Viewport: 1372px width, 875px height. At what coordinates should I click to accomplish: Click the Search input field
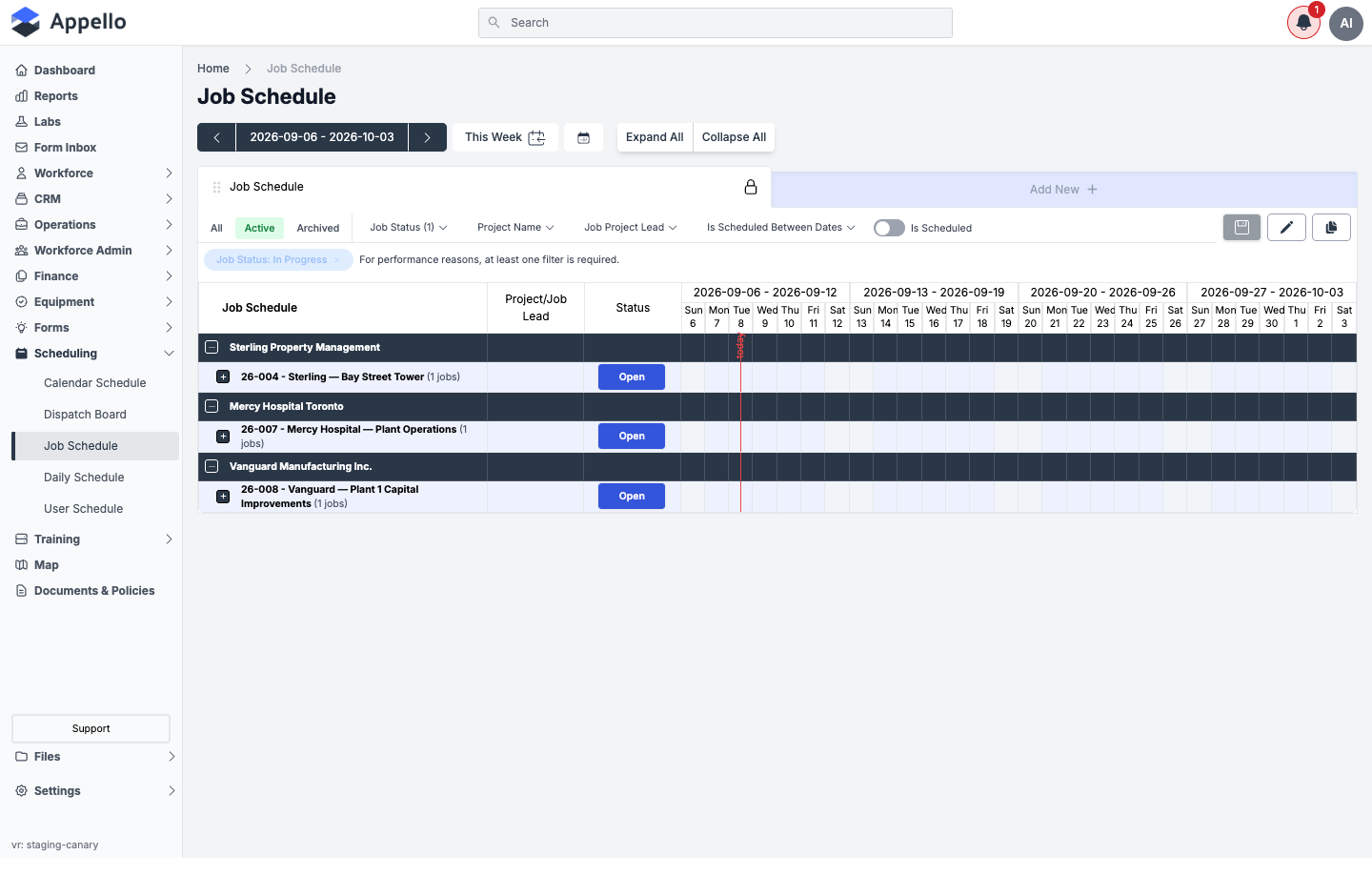[x=716, y=23]
